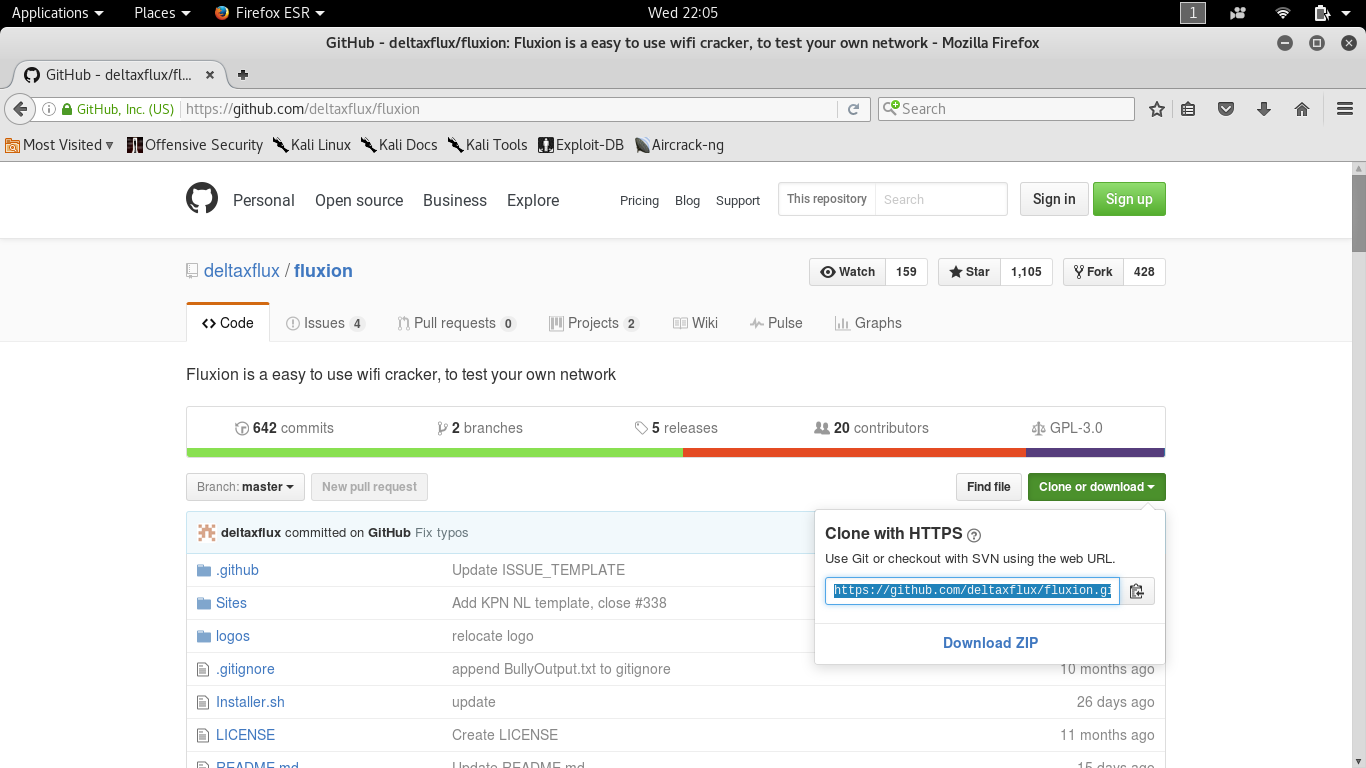
Task: Click the Download ZIP link
Action: pyautogui.click(x=990, y=643)
